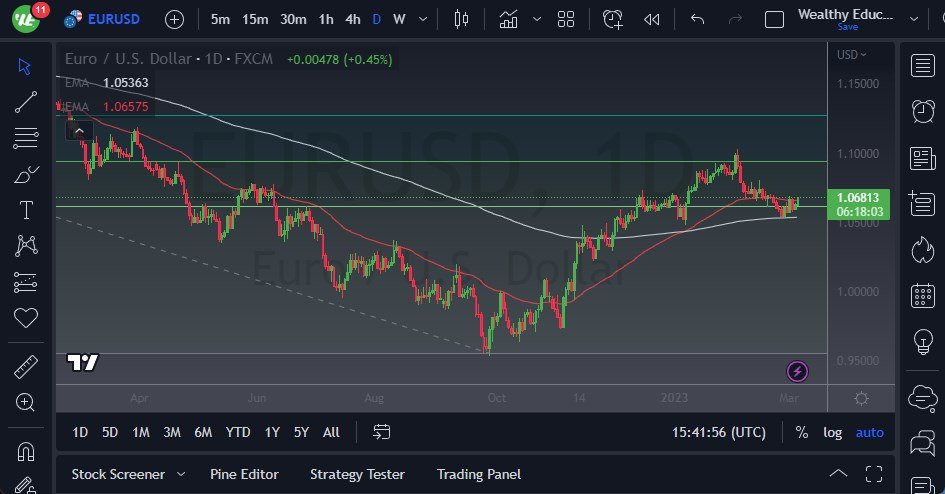The width and height of the screenshot is (945, 494).
Task: Switch to the Pine Editor tab
Action: (244, 474)
